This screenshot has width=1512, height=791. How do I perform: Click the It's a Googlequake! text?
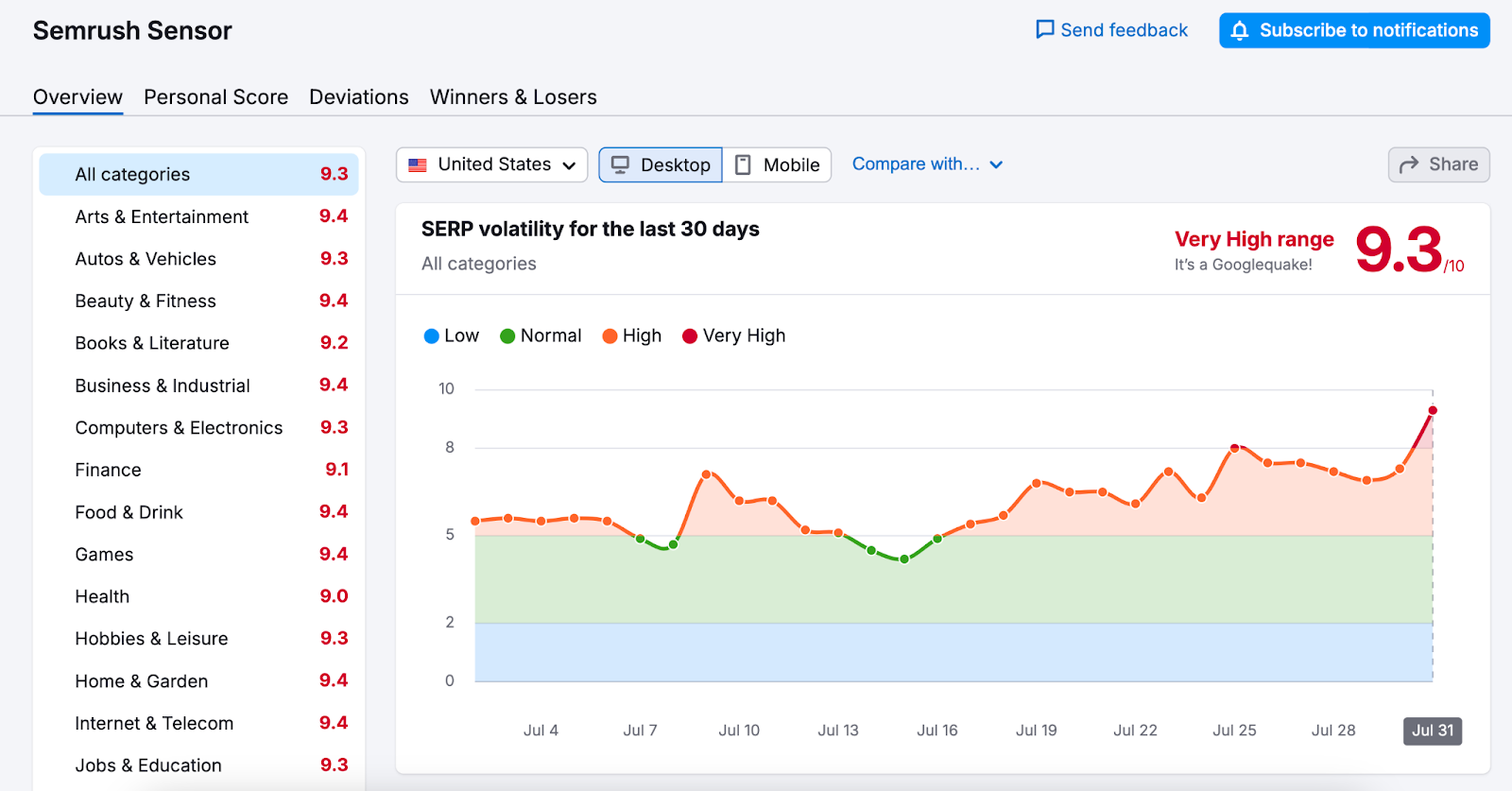click(1243, 266)
